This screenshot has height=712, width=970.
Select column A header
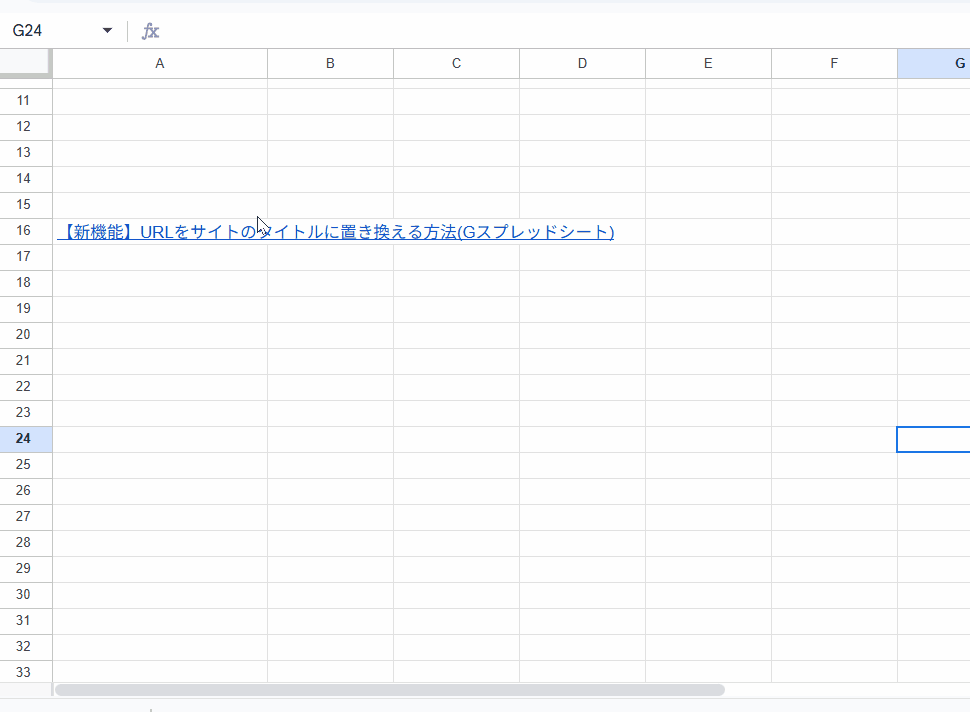160,63
